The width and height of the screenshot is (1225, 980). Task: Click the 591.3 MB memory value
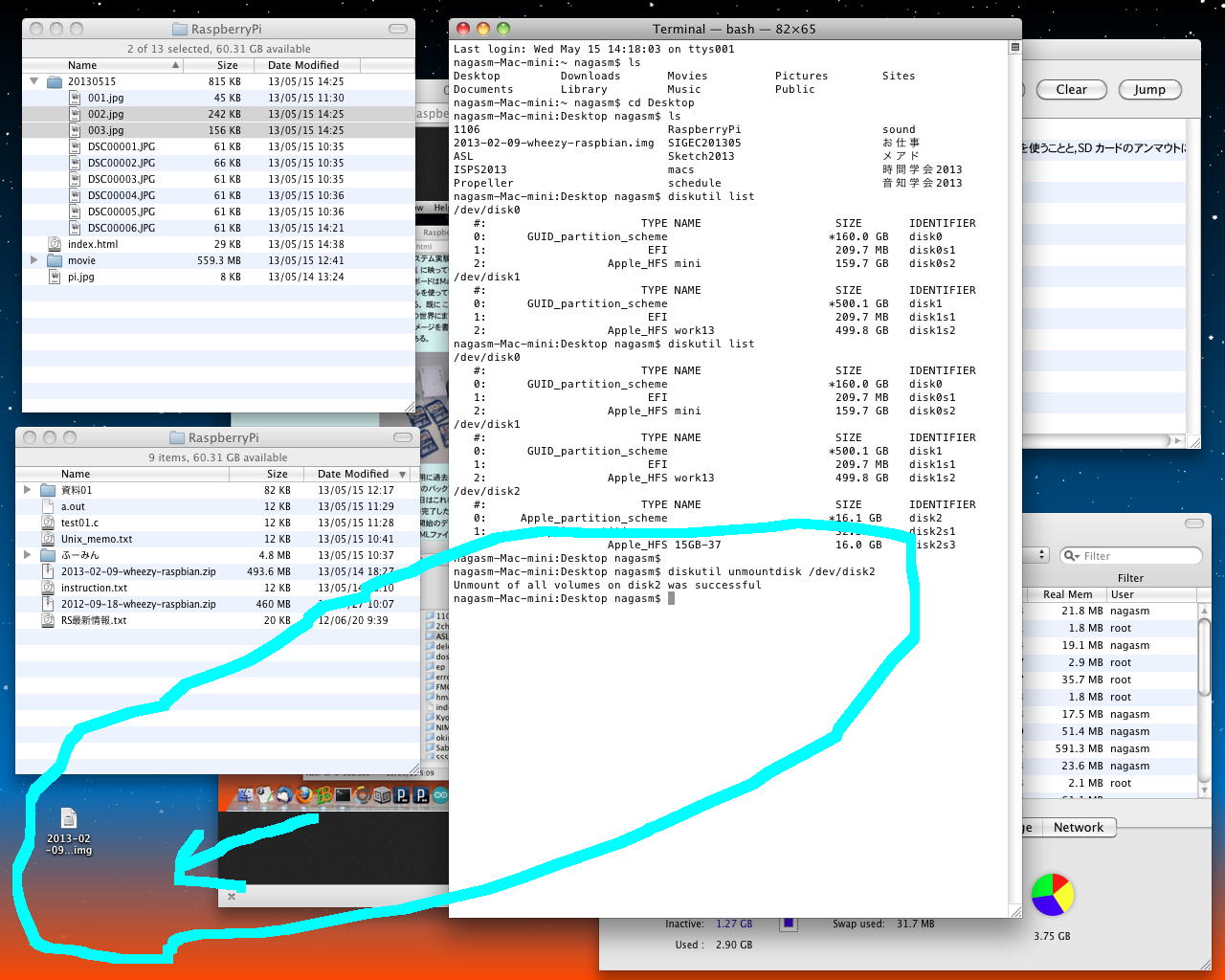point(1079,748)
